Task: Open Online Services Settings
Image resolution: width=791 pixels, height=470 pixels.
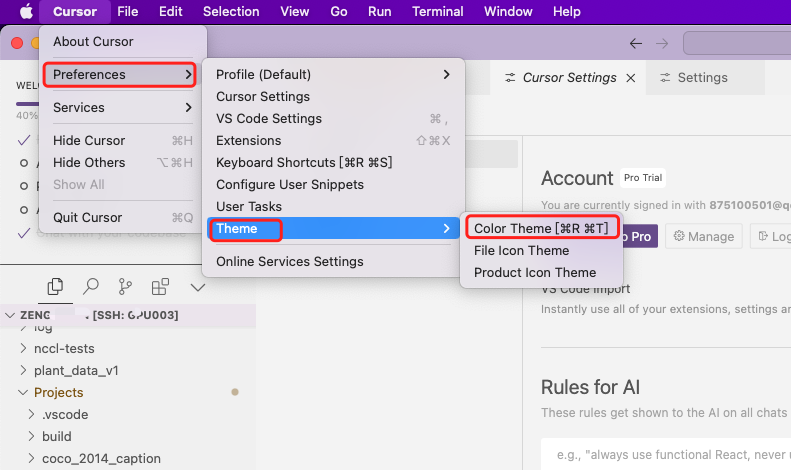Action: (x=333, y=261)
